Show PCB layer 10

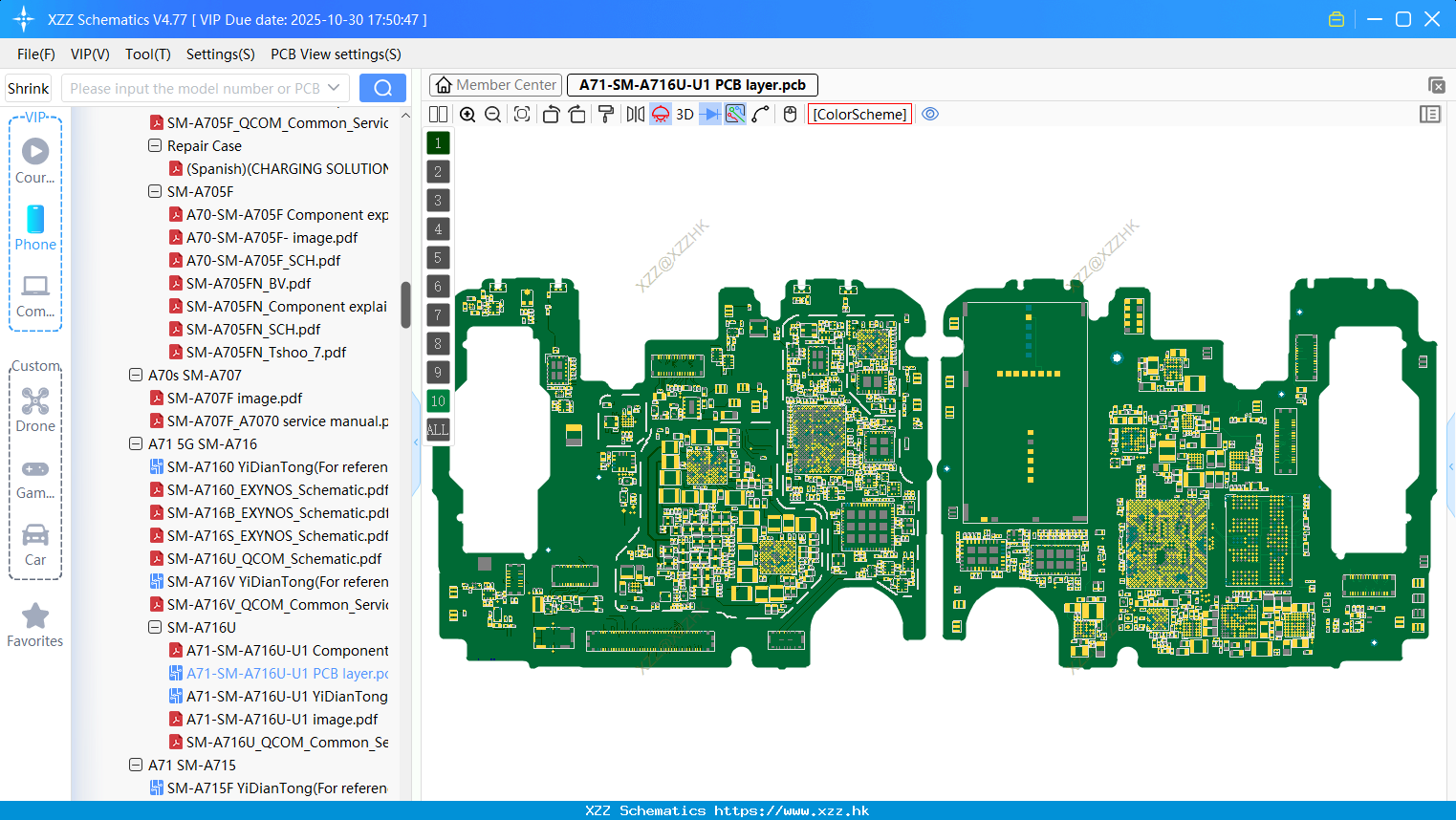point(438,401)
